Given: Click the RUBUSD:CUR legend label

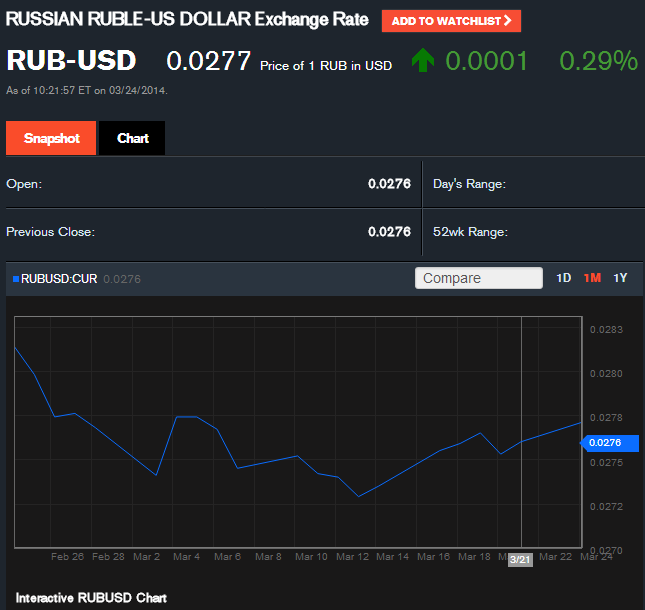Looking at the screenshot, I should coord(59,279).
